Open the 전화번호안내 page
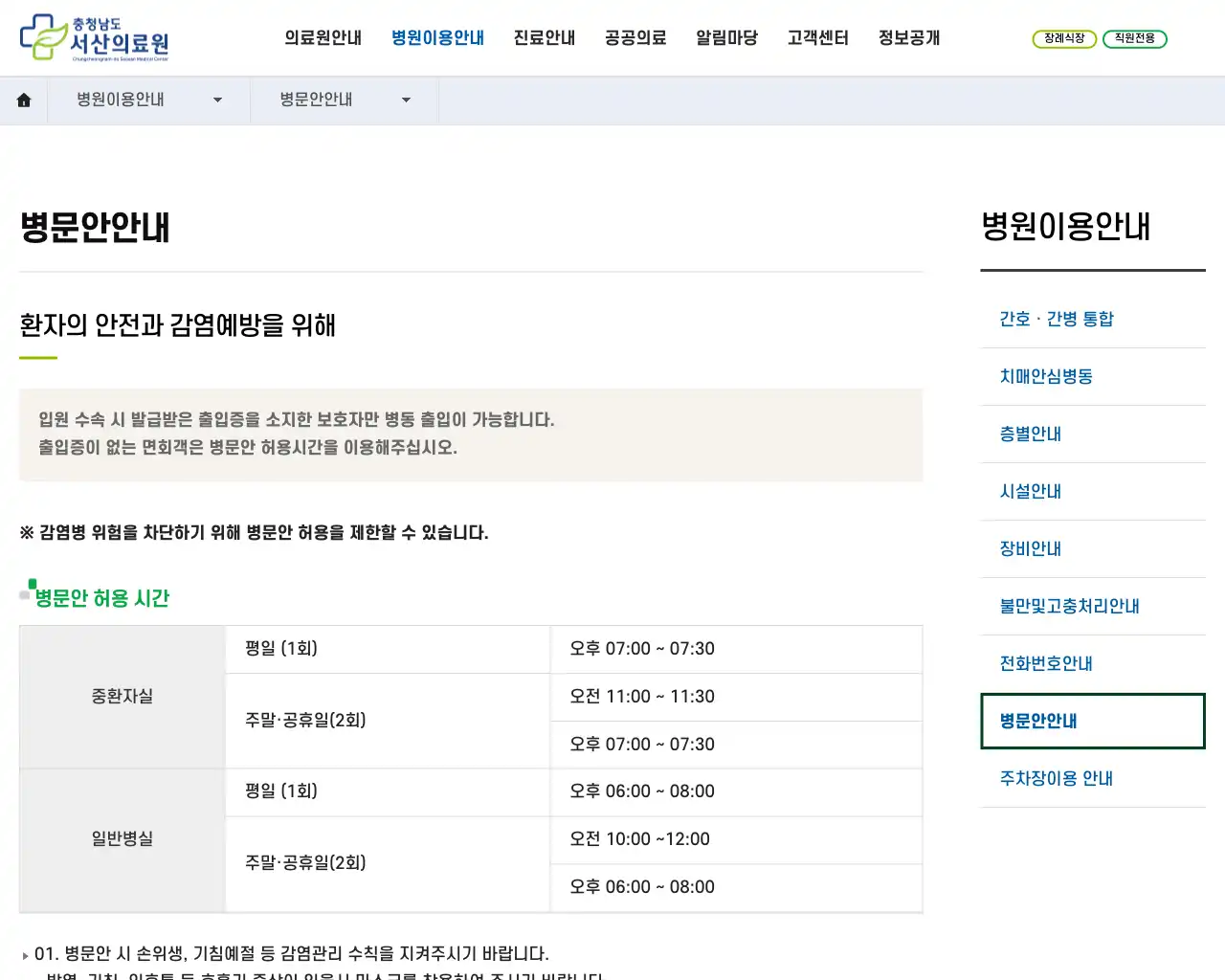The width and height of the screenshot is (1225, 980). pyautogui.click(x=1044, y=663)
